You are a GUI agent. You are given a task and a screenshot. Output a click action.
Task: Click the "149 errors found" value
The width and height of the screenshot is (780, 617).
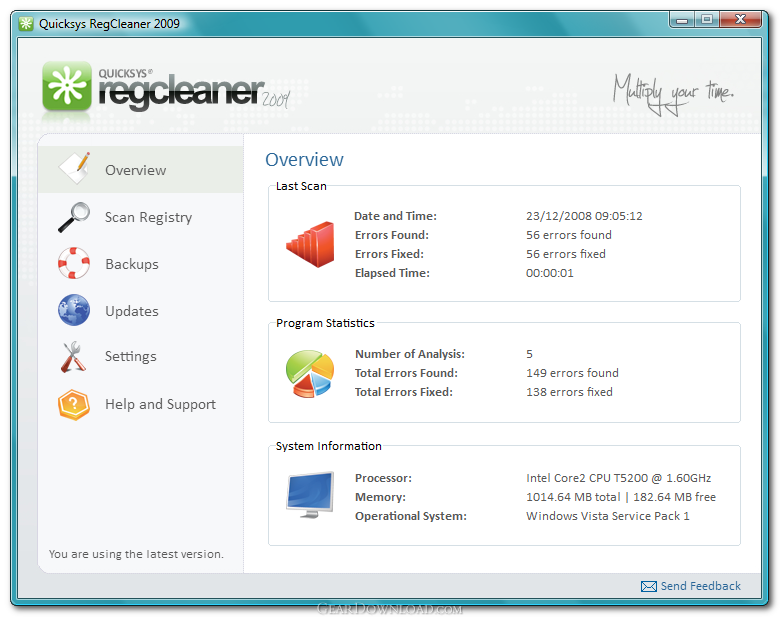[572, 373]
